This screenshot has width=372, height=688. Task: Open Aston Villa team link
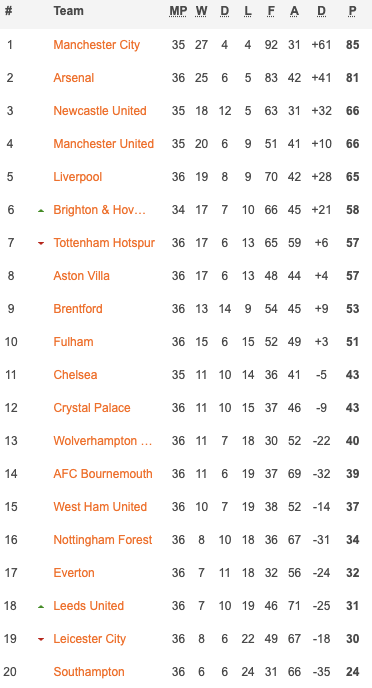point(82,276)
